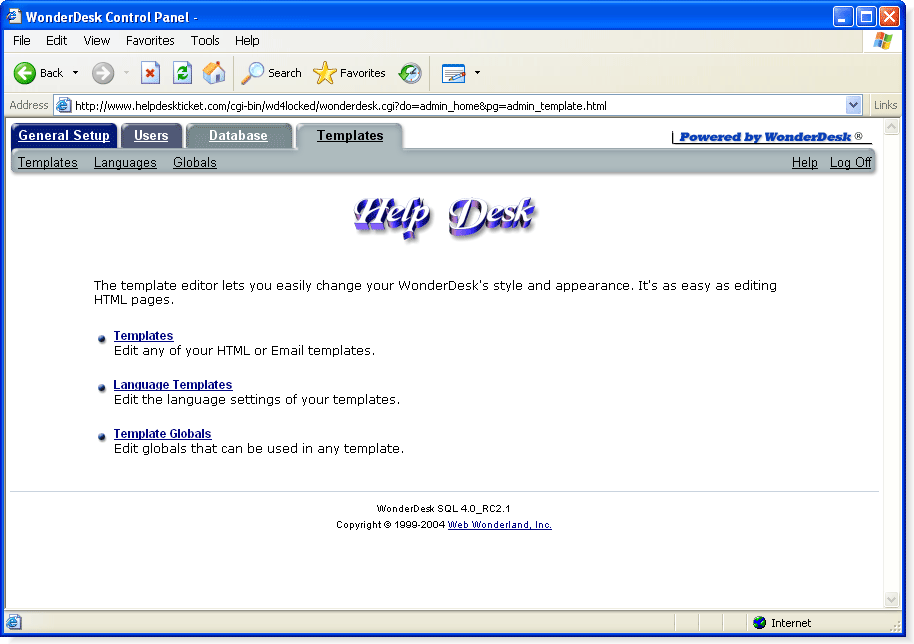Click text 'Edit globals that can be used in any template.'
The width and height of the screenshot is (914, 644).
259,448
